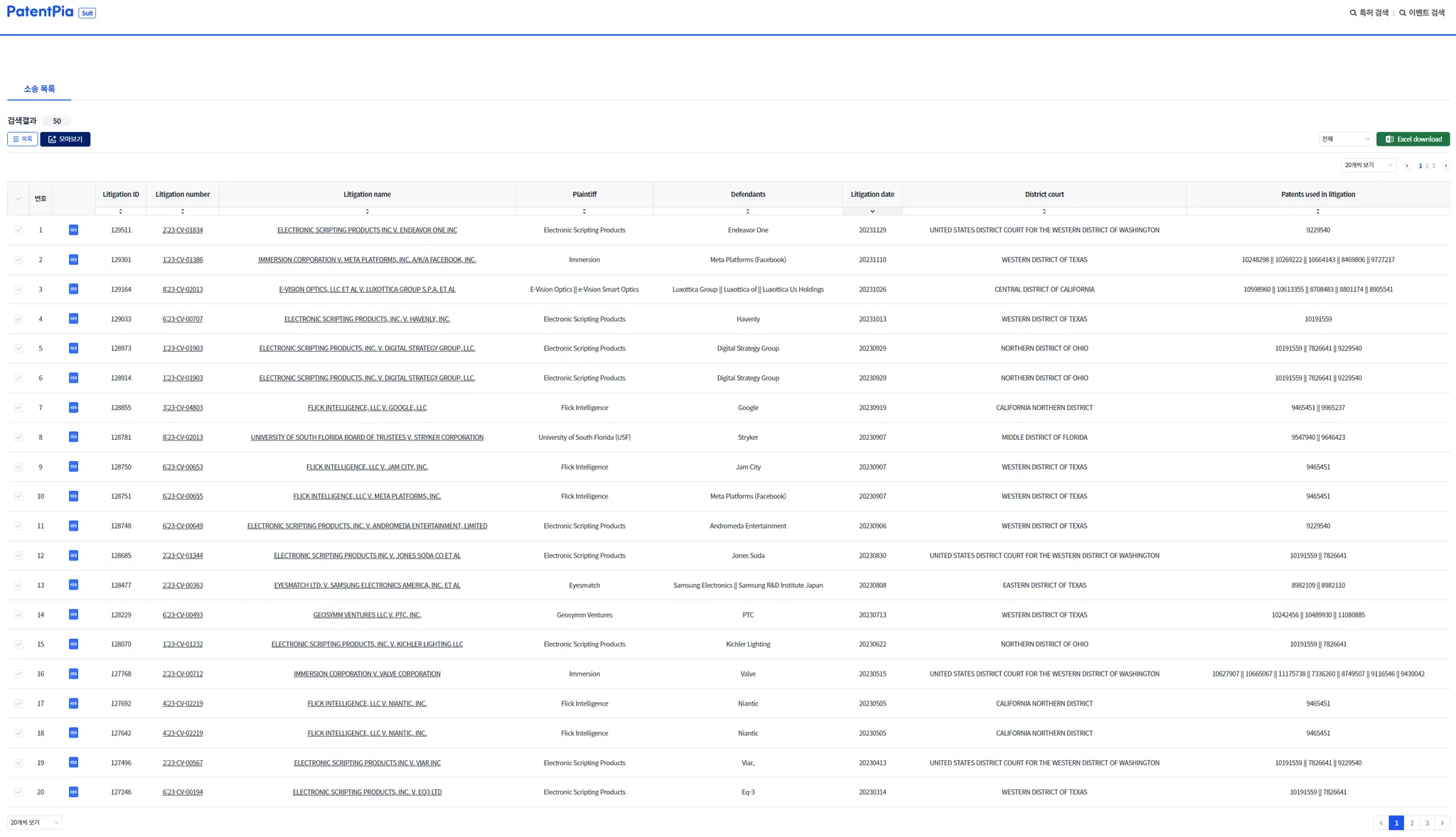Check the checkbox for row 3
The image size is (1456, 837).
point(18,289)
